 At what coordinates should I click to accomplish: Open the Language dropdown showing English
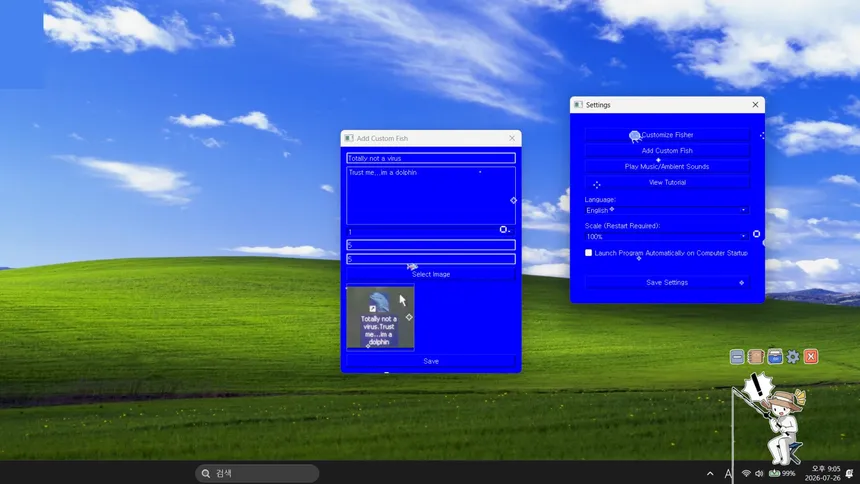667,210
